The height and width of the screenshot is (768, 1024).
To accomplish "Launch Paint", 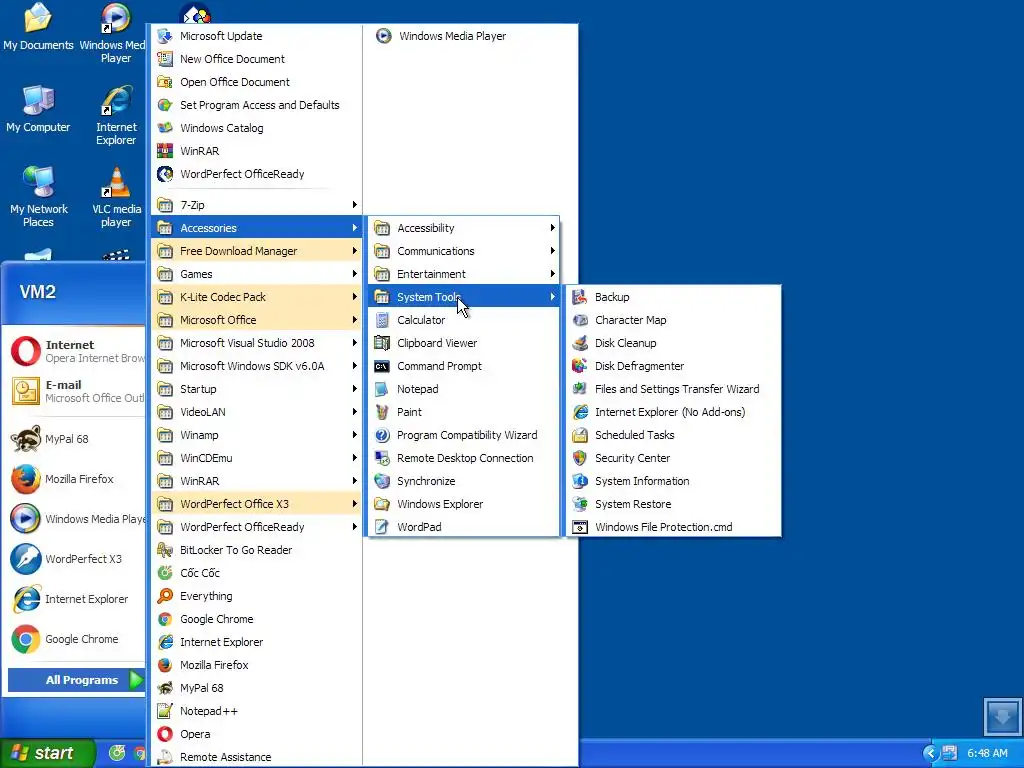I will 464,412.
